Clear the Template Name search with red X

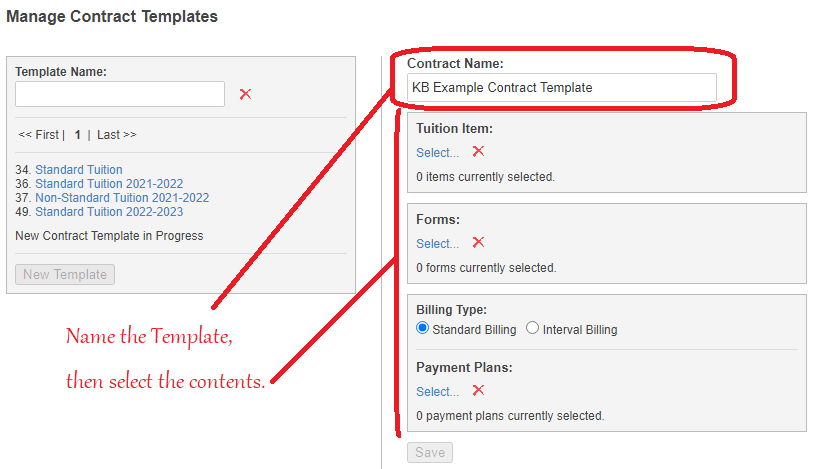coord(245,94)
